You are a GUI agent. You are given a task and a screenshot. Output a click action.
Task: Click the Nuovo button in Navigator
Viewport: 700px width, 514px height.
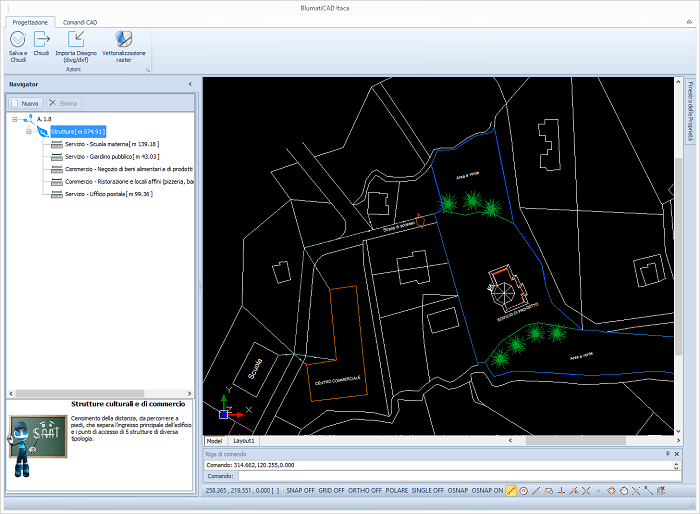(24, 103)
